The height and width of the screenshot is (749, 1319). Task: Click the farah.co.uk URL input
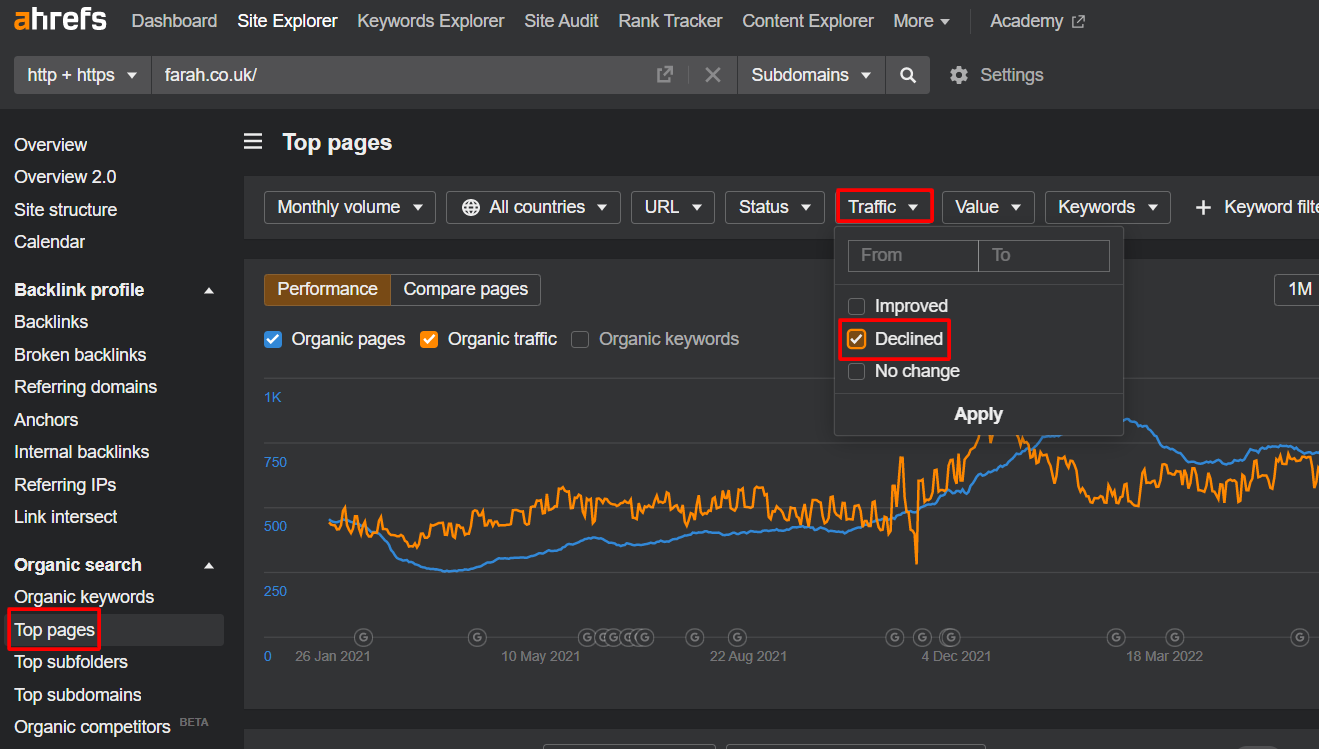point(400,75)
